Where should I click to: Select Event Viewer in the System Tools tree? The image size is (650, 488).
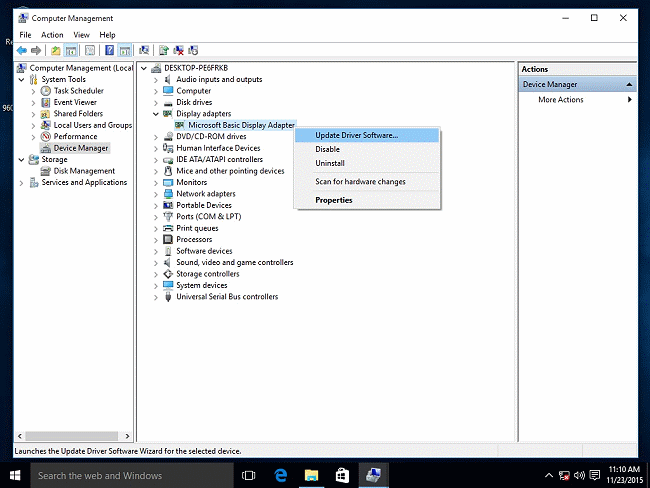click(x=75, y=102)
